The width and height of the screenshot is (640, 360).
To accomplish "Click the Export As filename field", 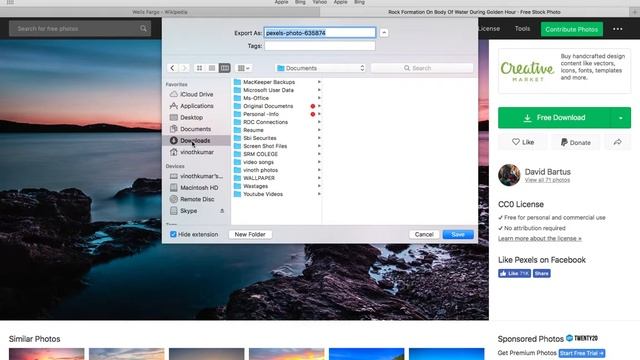I will 320,33.
